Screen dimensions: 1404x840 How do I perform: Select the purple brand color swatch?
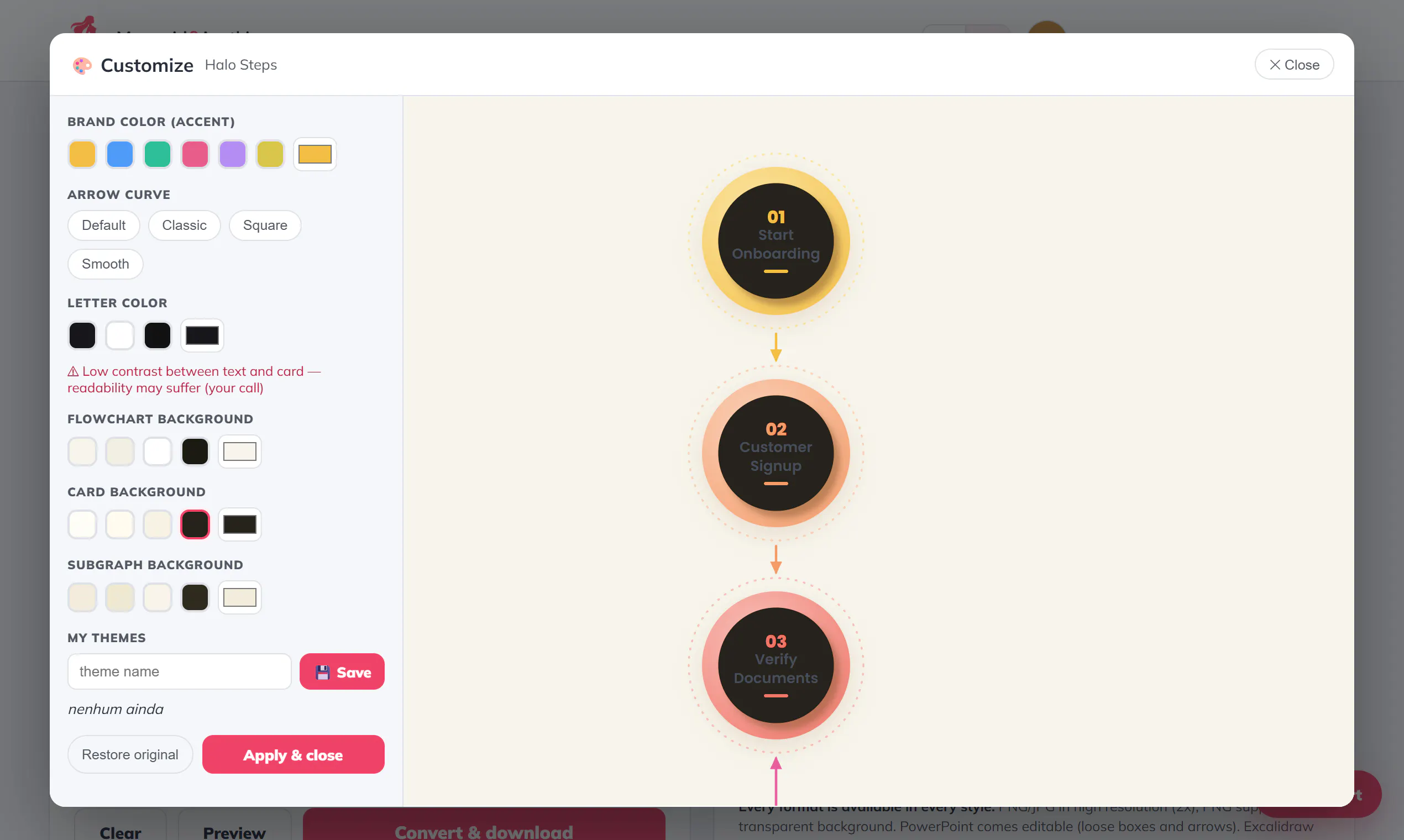pos(233,155)
